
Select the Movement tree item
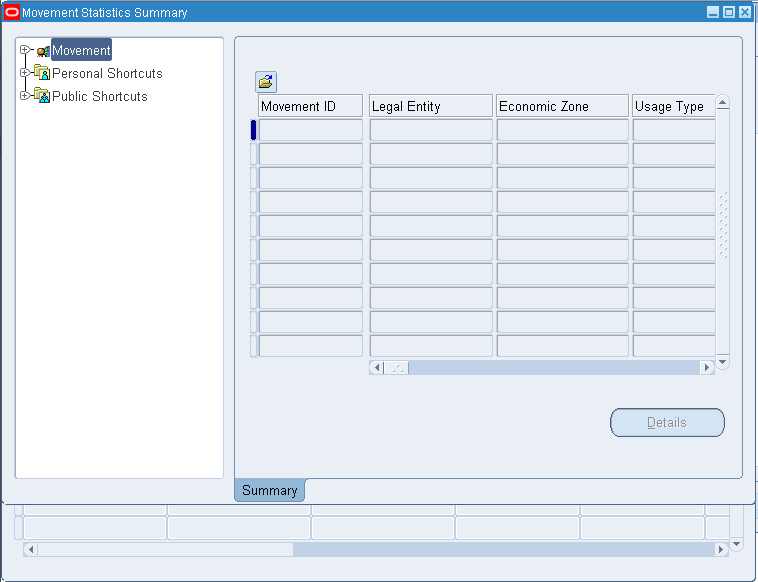tap(81, 50)
